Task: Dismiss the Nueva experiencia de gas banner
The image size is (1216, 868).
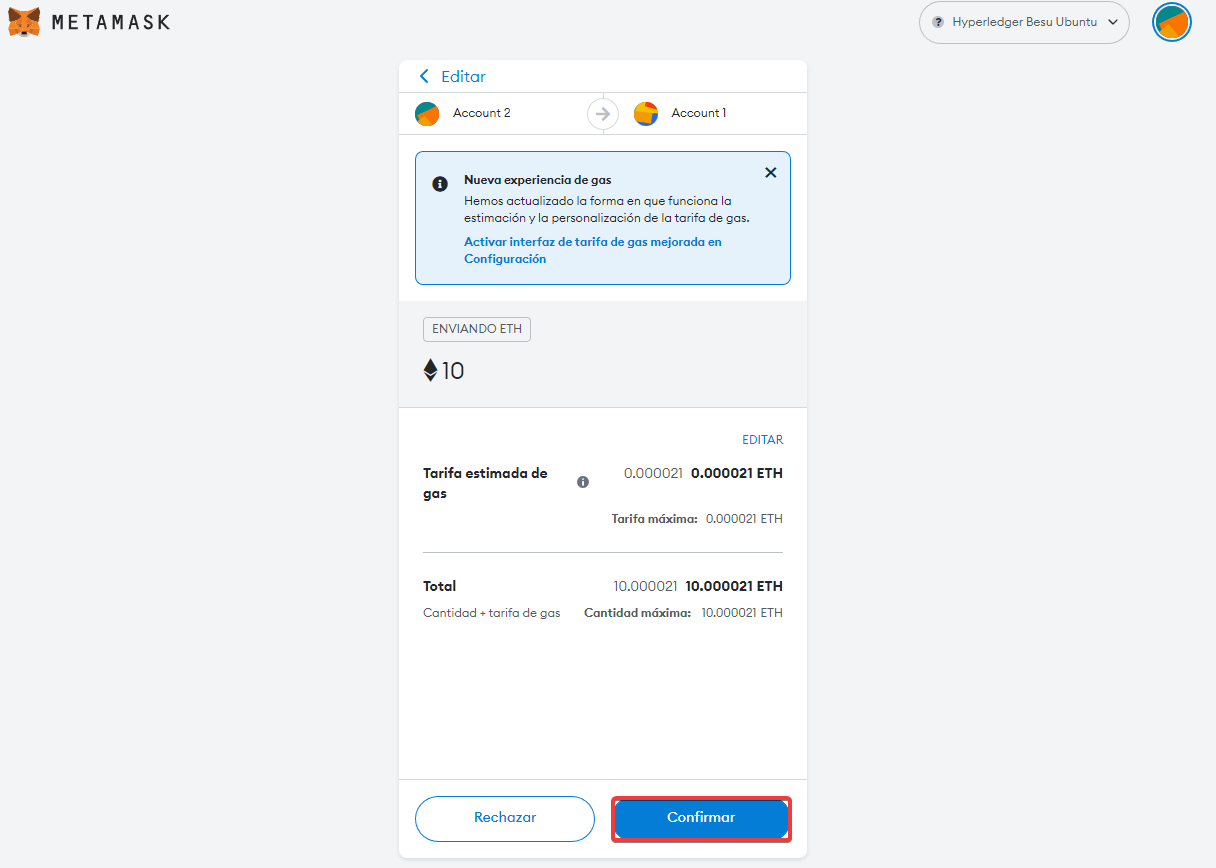Action: coord(770,172)
